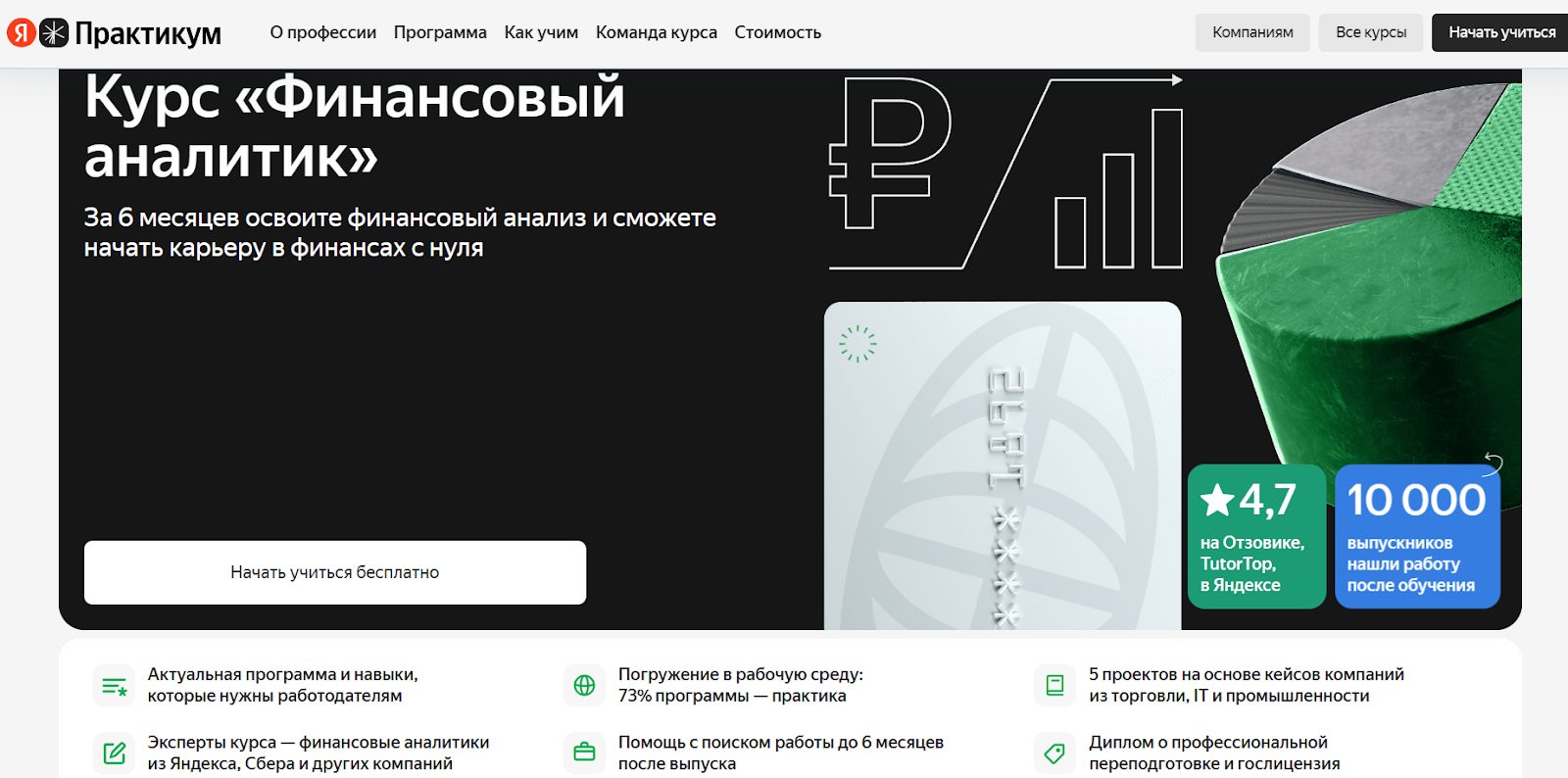Click the subtitle "За 6 месяцев освоите финансовый анализ"

pos(400,232)
